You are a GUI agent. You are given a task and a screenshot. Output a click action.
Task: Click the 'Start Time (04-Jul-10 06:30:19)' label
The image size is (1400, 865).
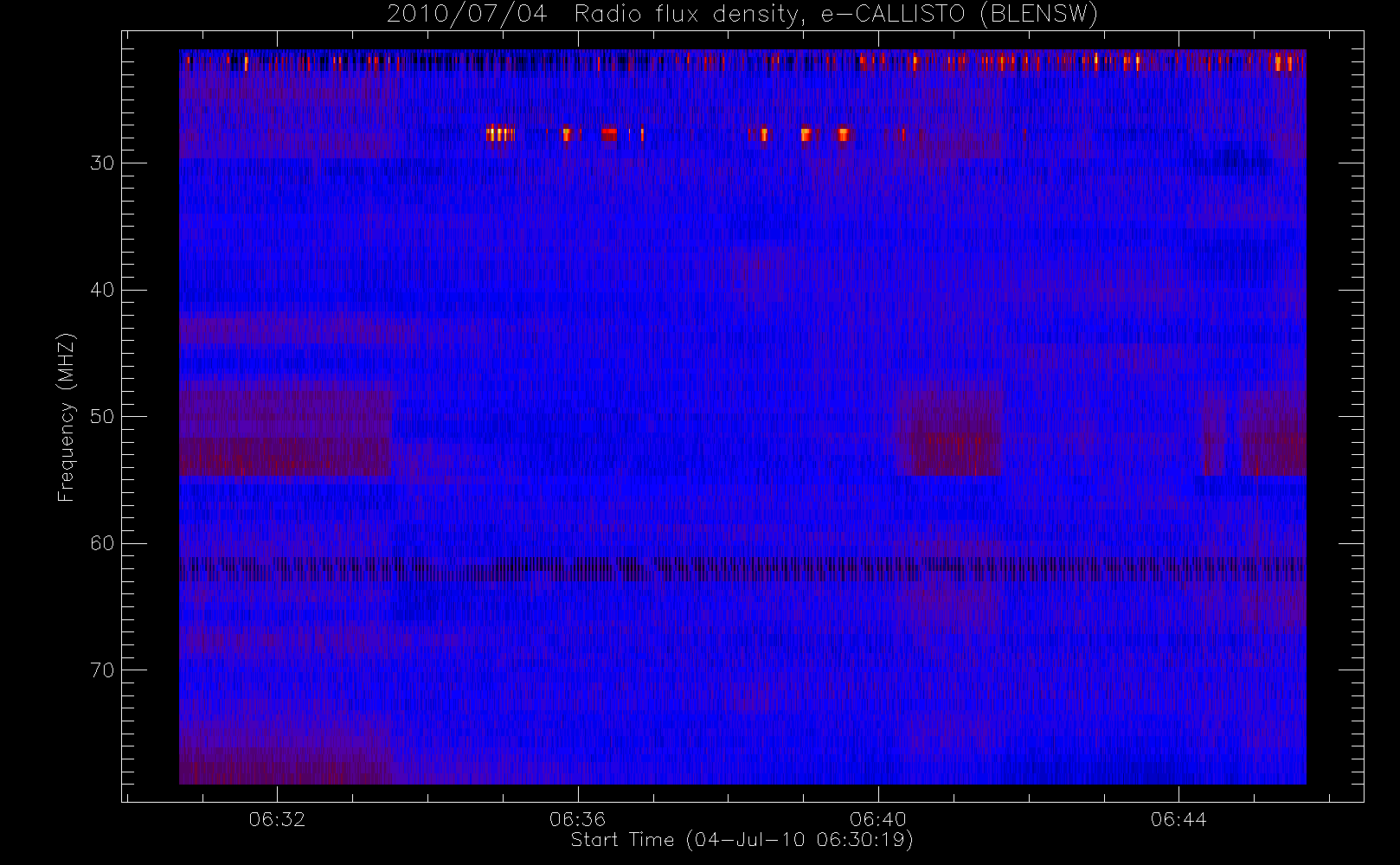pyautogui.click(x=742, y=840)
